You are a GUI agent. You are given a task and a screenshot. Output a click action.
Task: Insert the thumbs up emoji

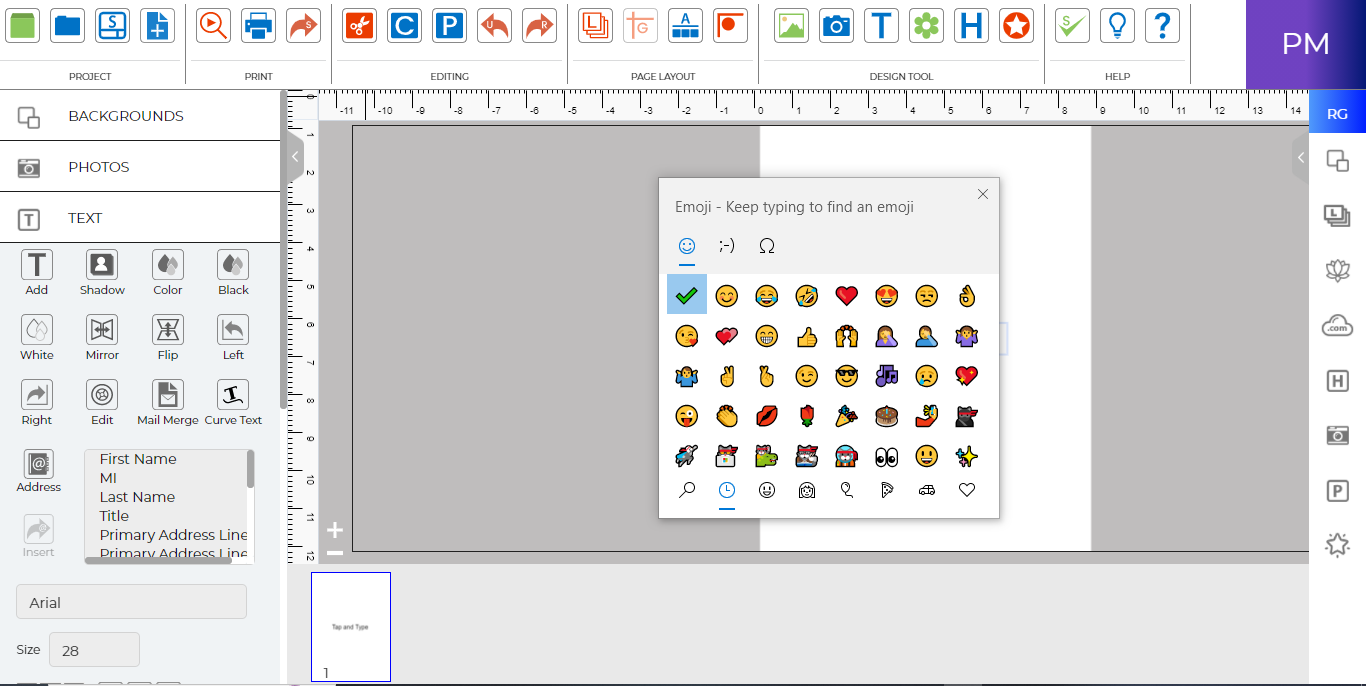pyautogui.click(x=807, y=336)
